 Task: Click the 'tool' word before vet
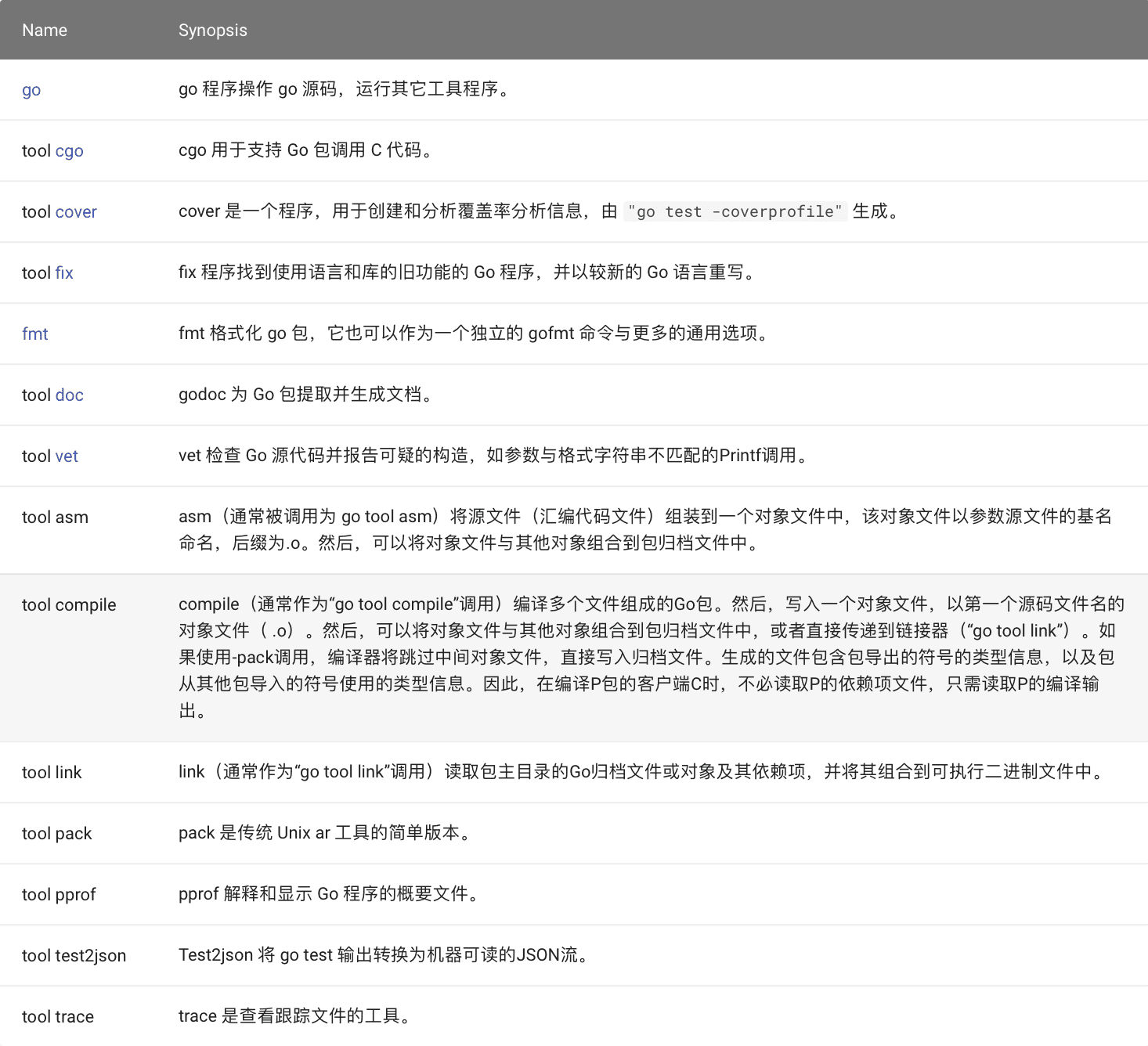(36, 456)
